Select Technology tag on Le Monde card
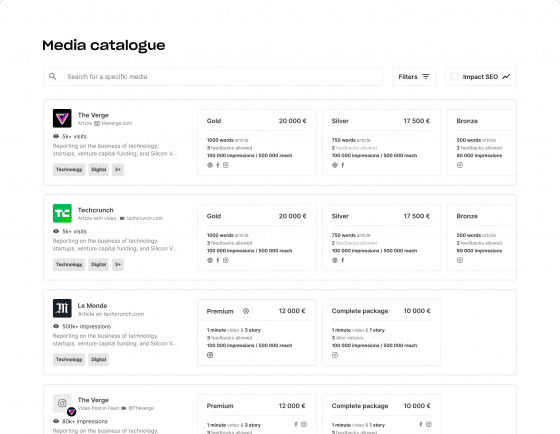 pos(69,359)
